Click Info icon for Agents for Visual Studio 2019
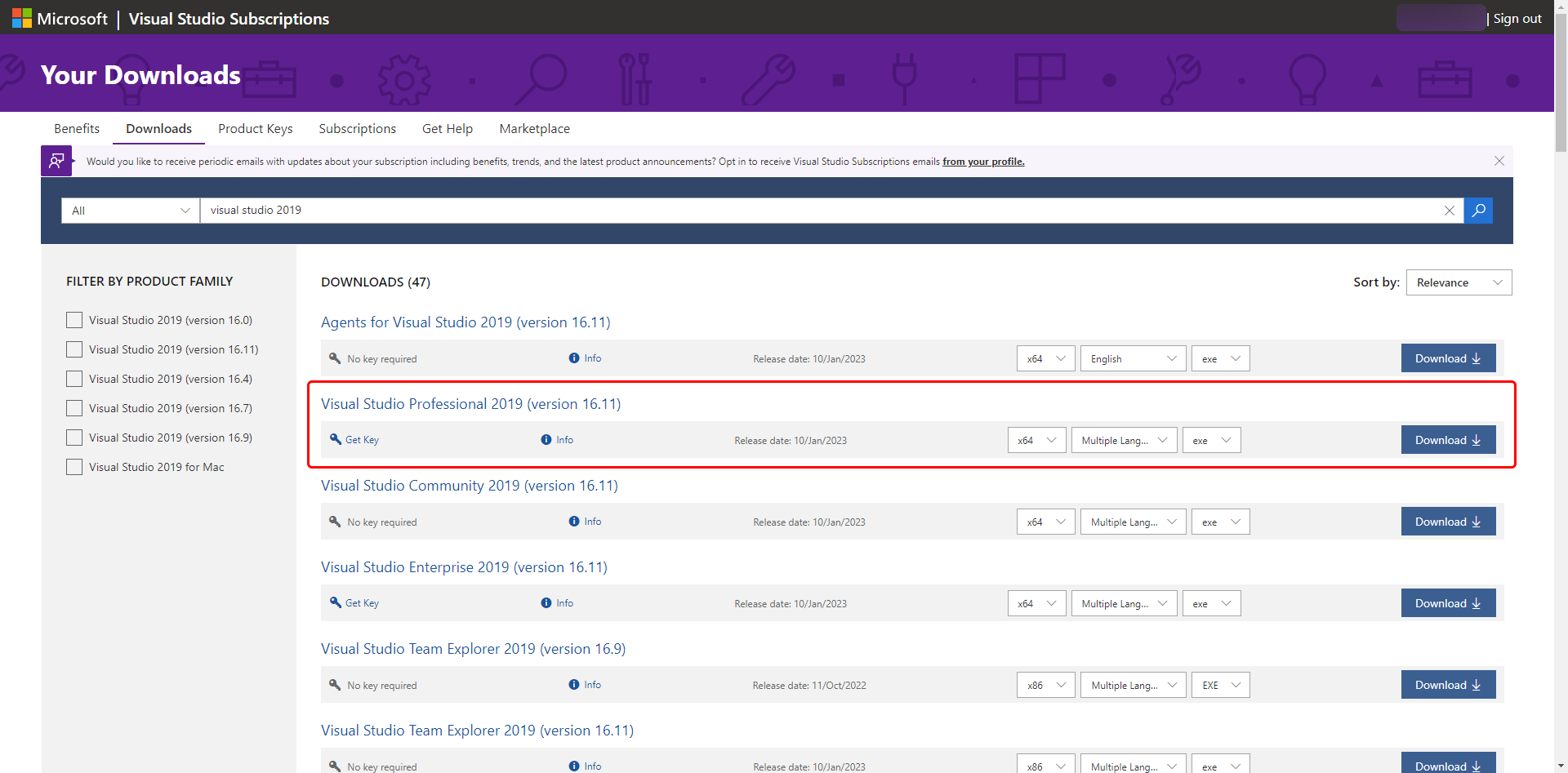The height and width of the screenshot is (773, 1568). click(574, 358)
